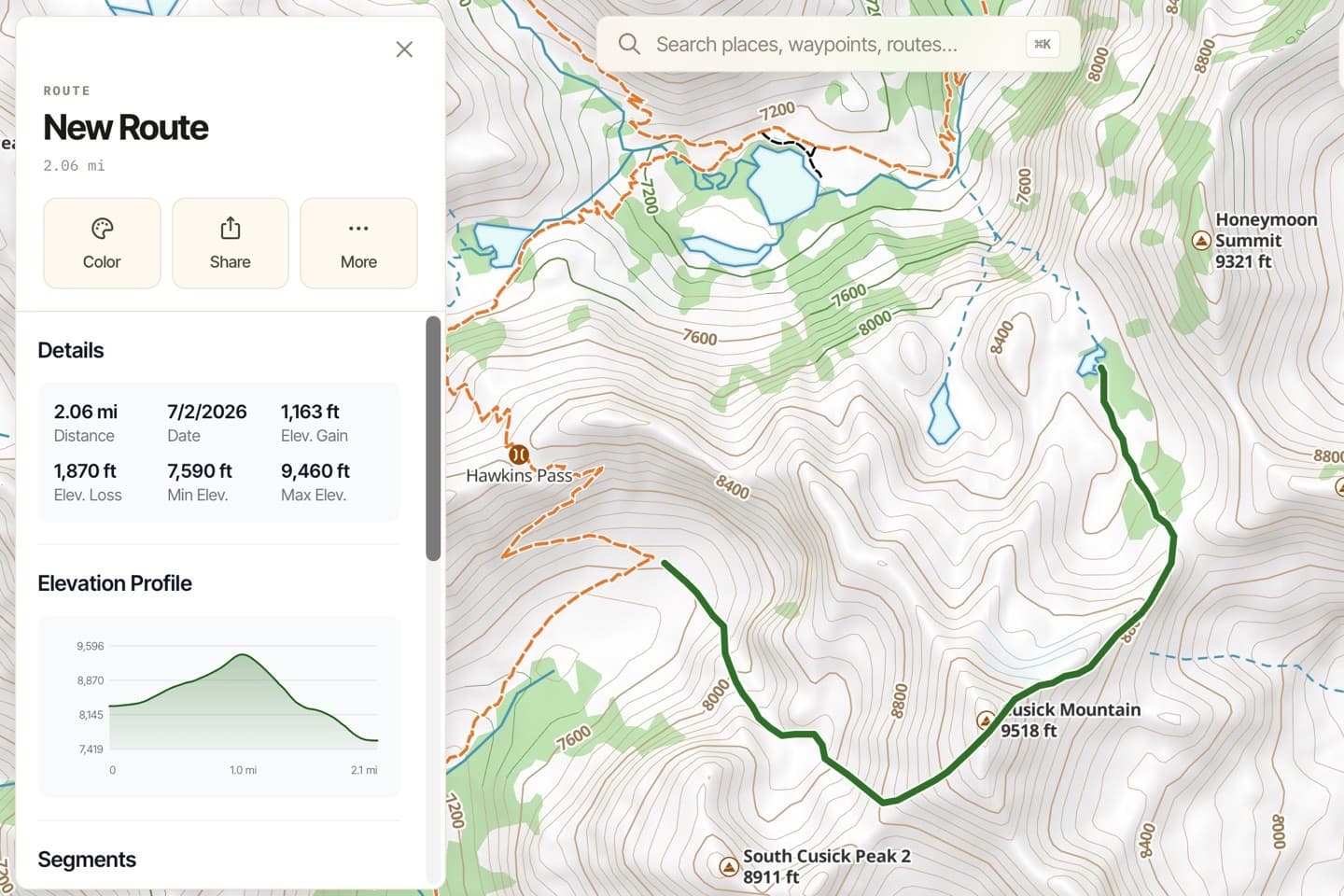
Task: Click the search magnifier icon
Action: pos(629,44)
